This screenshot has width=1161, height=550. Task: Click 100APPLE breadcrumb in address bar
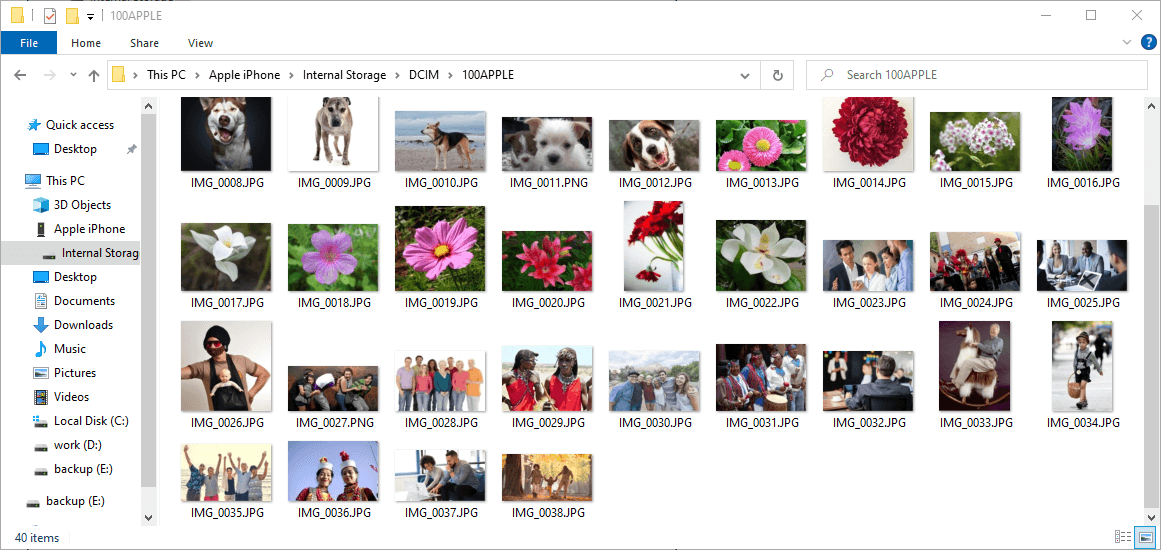488,75
